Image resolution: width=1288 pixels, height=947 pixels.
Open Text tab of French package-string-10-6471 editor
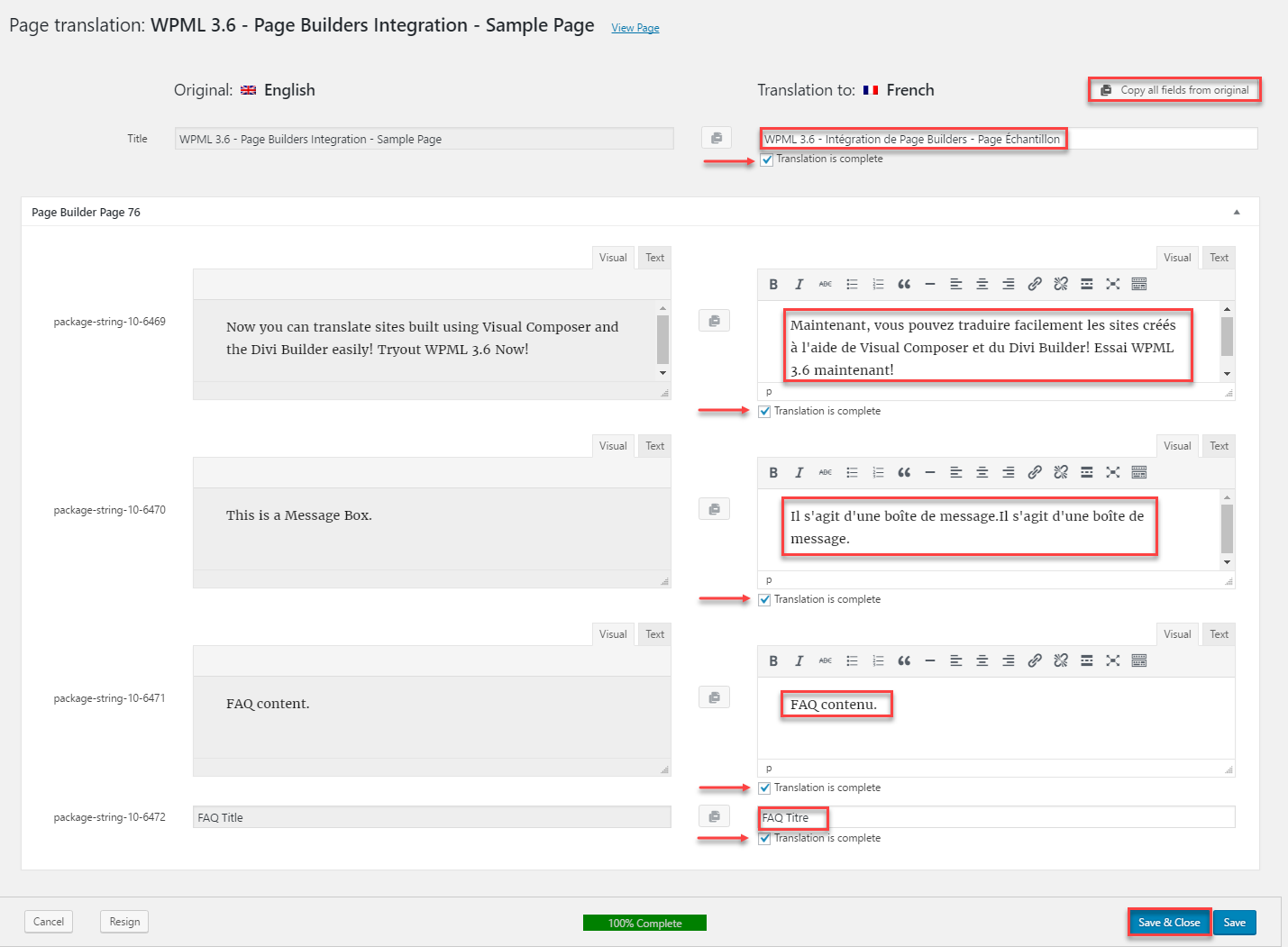point(1219,634)
